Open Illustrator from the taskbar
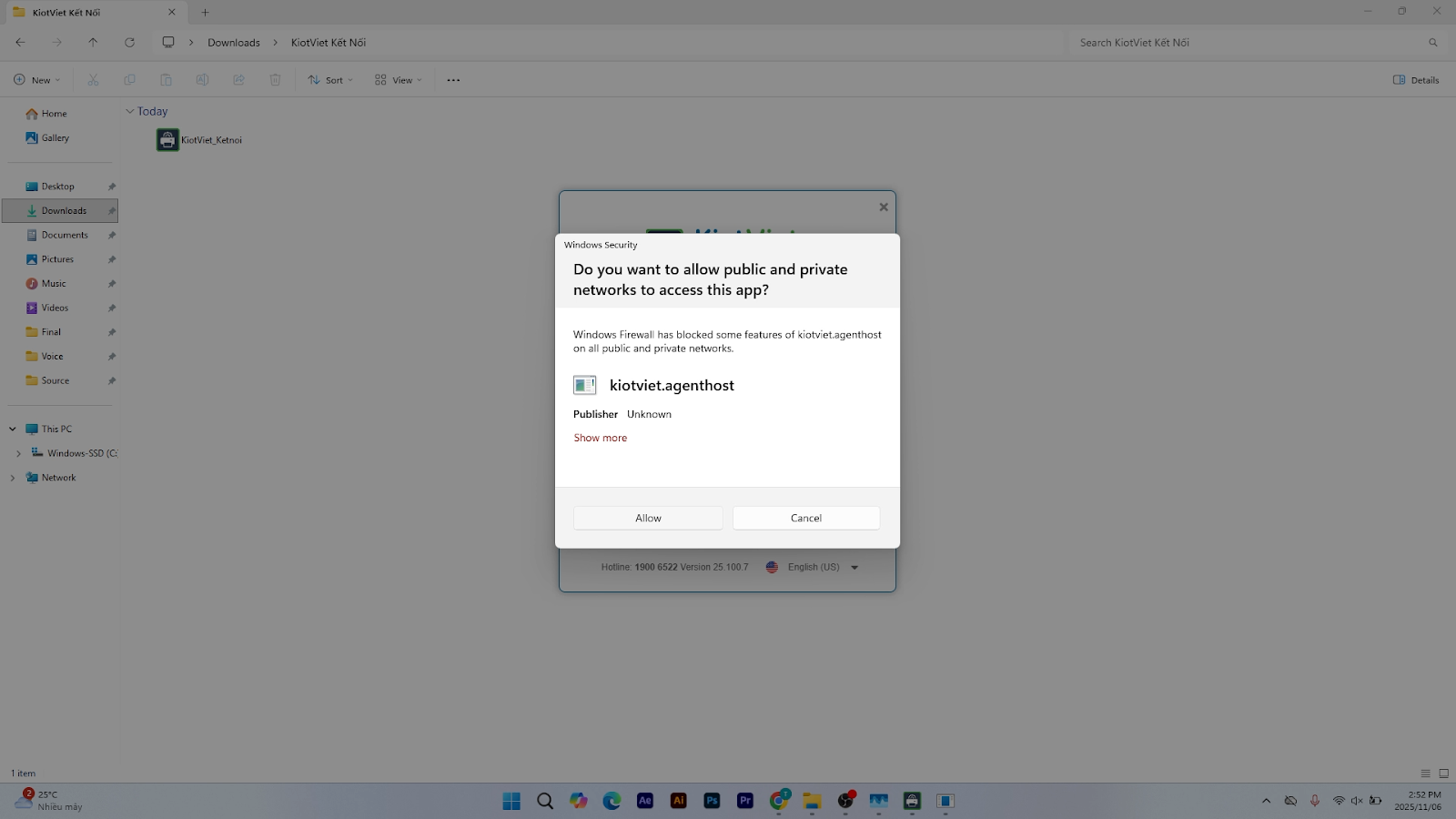 click(x=679, y=801)
